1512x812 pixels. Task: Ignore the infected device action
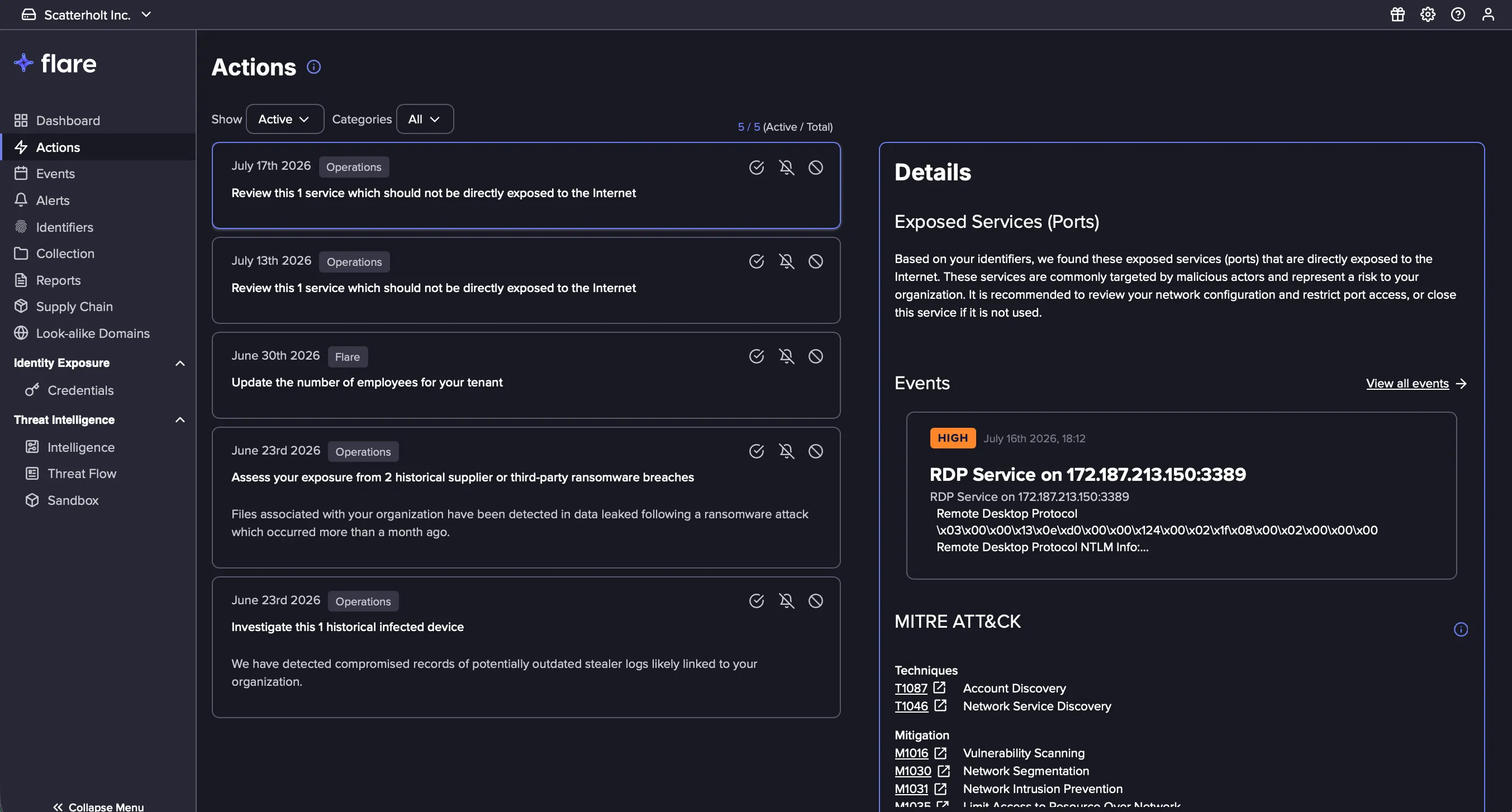pyautogui.click(x=816, y=601)
